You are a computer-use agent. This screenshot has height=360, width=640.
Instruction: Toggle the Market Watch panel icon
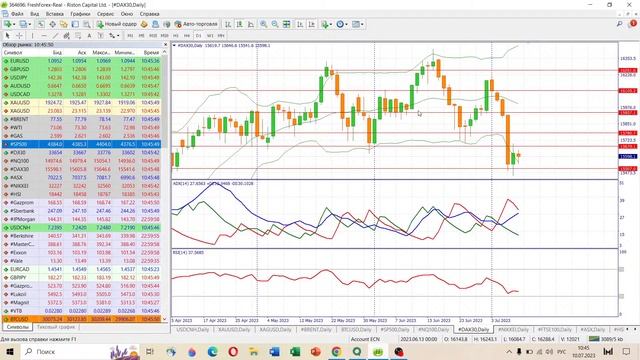41,24
